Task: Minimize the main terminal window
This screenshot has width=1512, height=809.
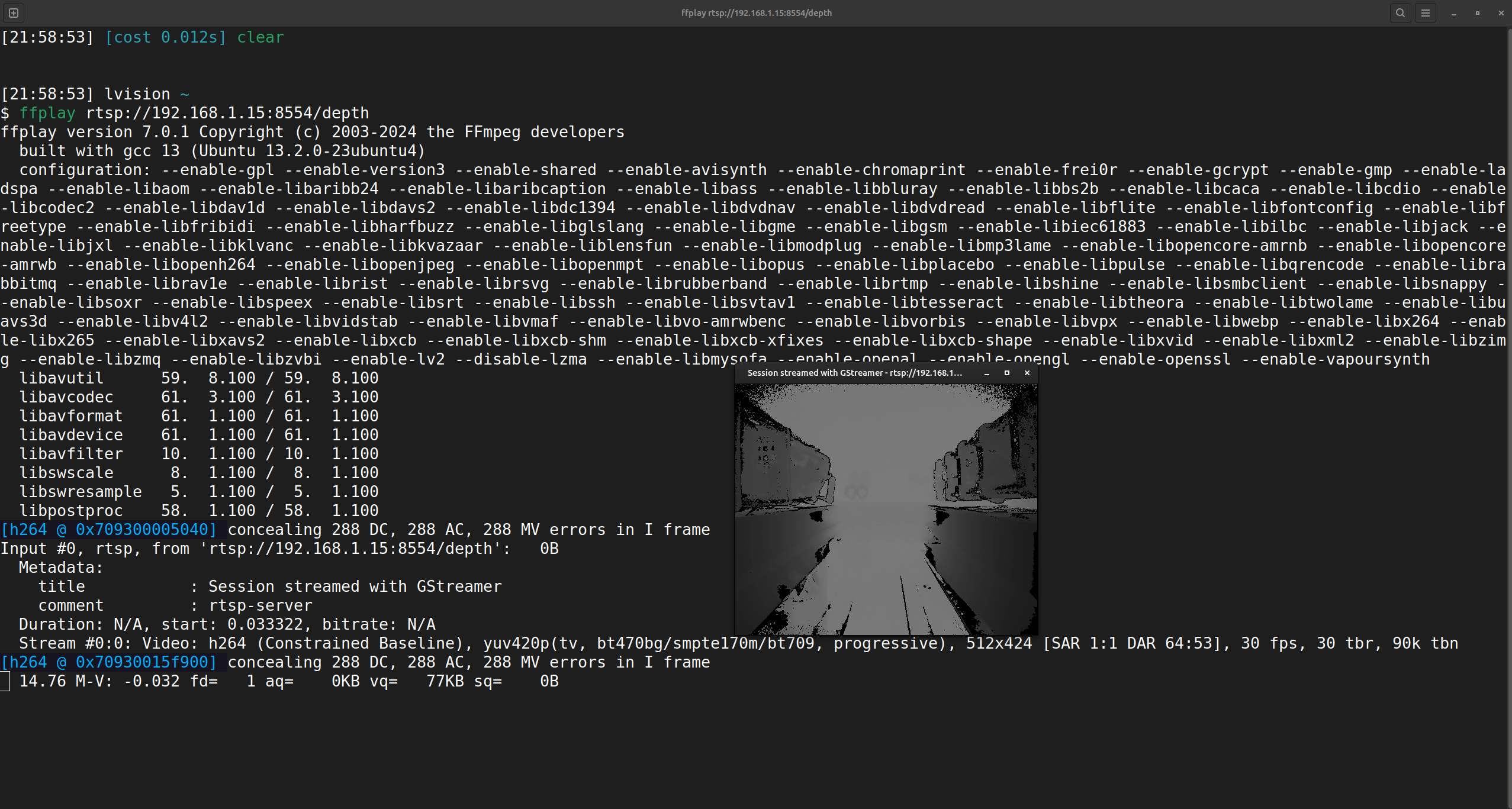Action: click(1454, 13)
